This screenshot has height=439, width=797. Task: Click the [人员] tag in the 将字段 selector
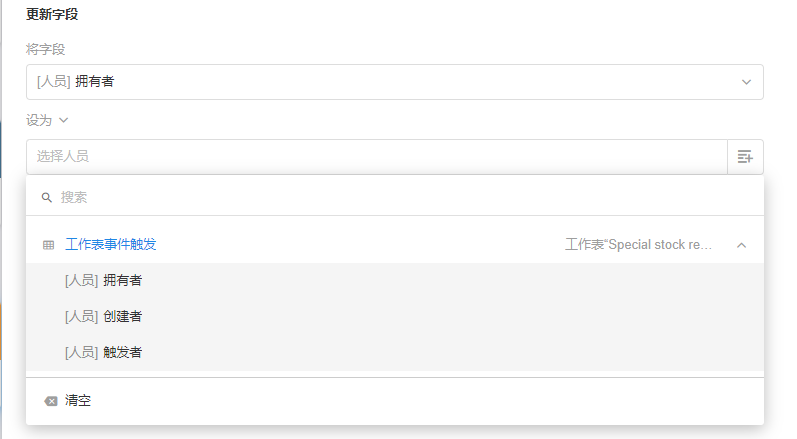(x=53, y=82)
